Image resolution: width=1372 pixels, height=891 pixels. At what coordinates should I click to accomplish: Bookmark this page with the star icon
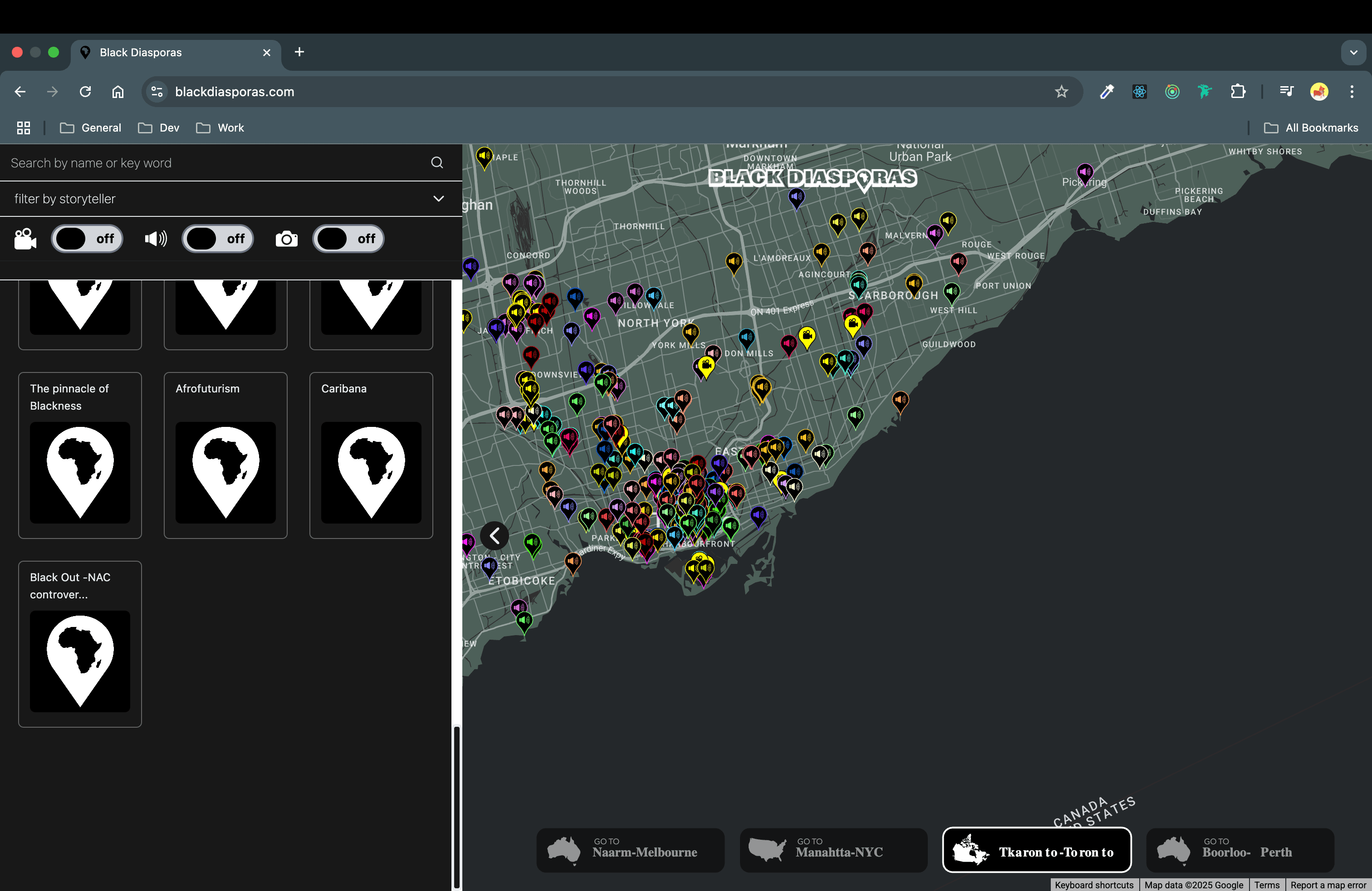point(1061,92)
